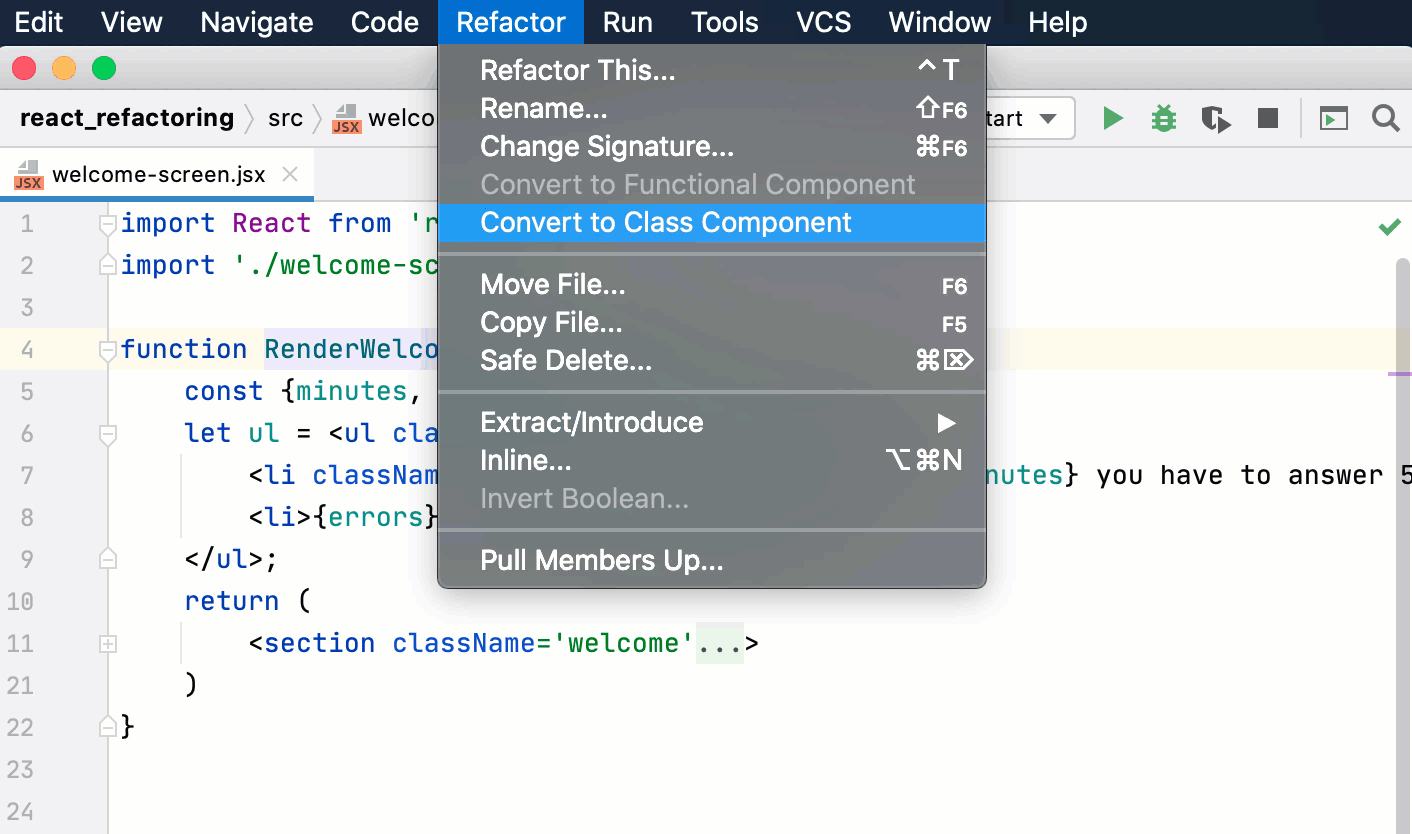Open Search Everywhere with the magnifier icon

(x=1386, y=118)
